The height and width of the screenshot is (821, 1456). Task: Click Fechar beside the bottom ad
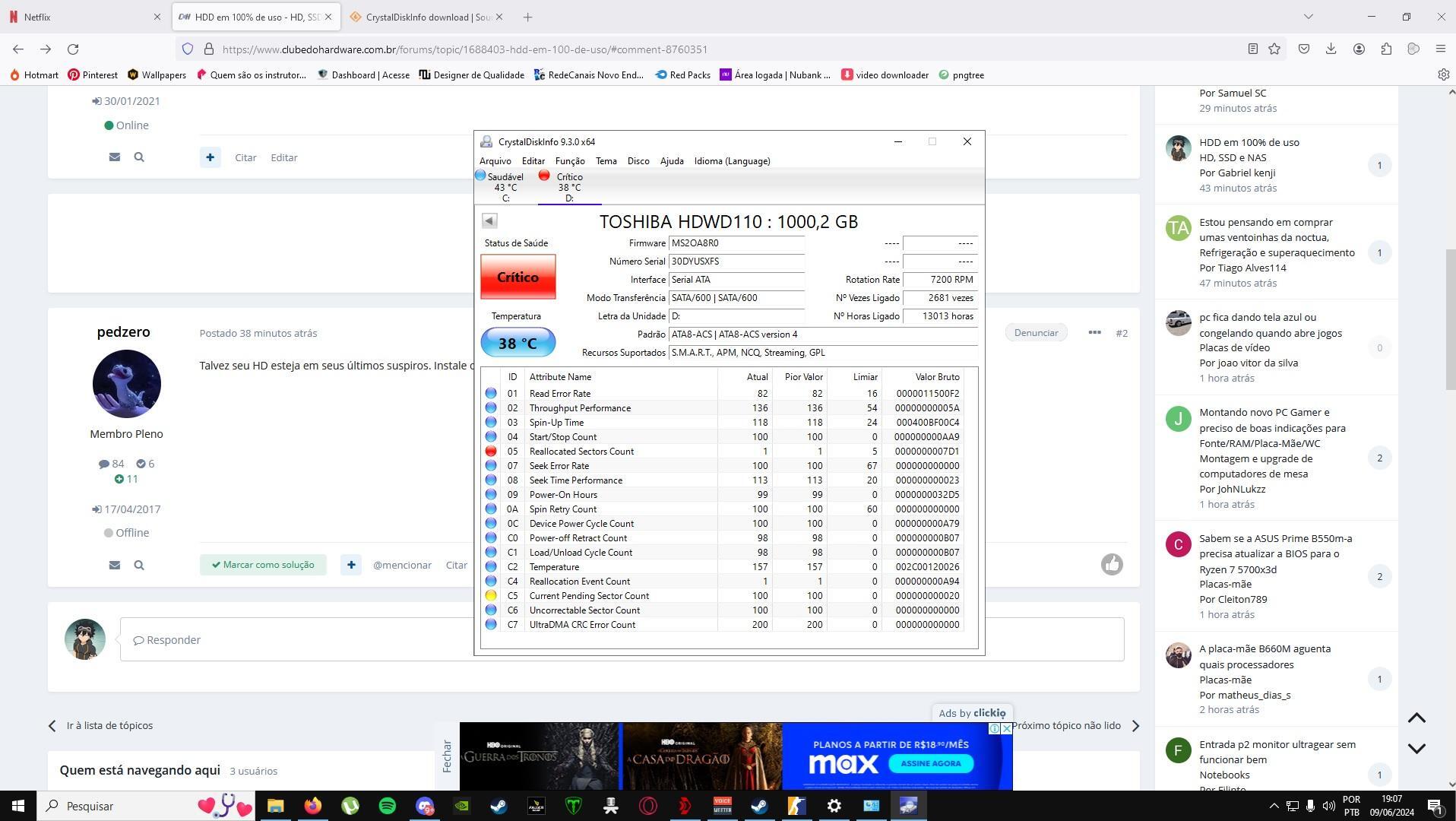click(x=447, y=756)
